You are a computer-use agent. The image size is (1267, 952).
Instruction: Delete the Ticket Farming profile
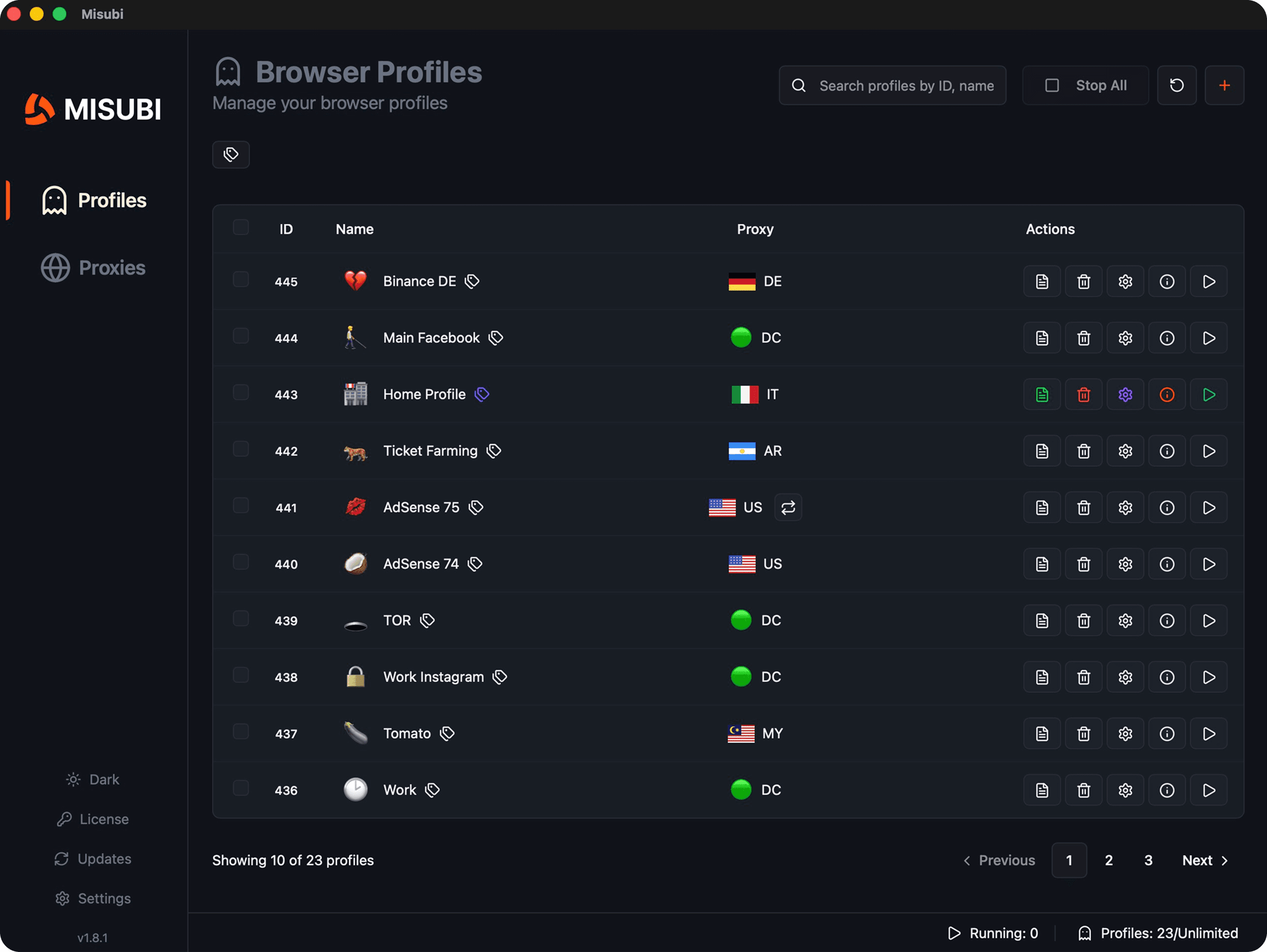tap(1083, 451)
